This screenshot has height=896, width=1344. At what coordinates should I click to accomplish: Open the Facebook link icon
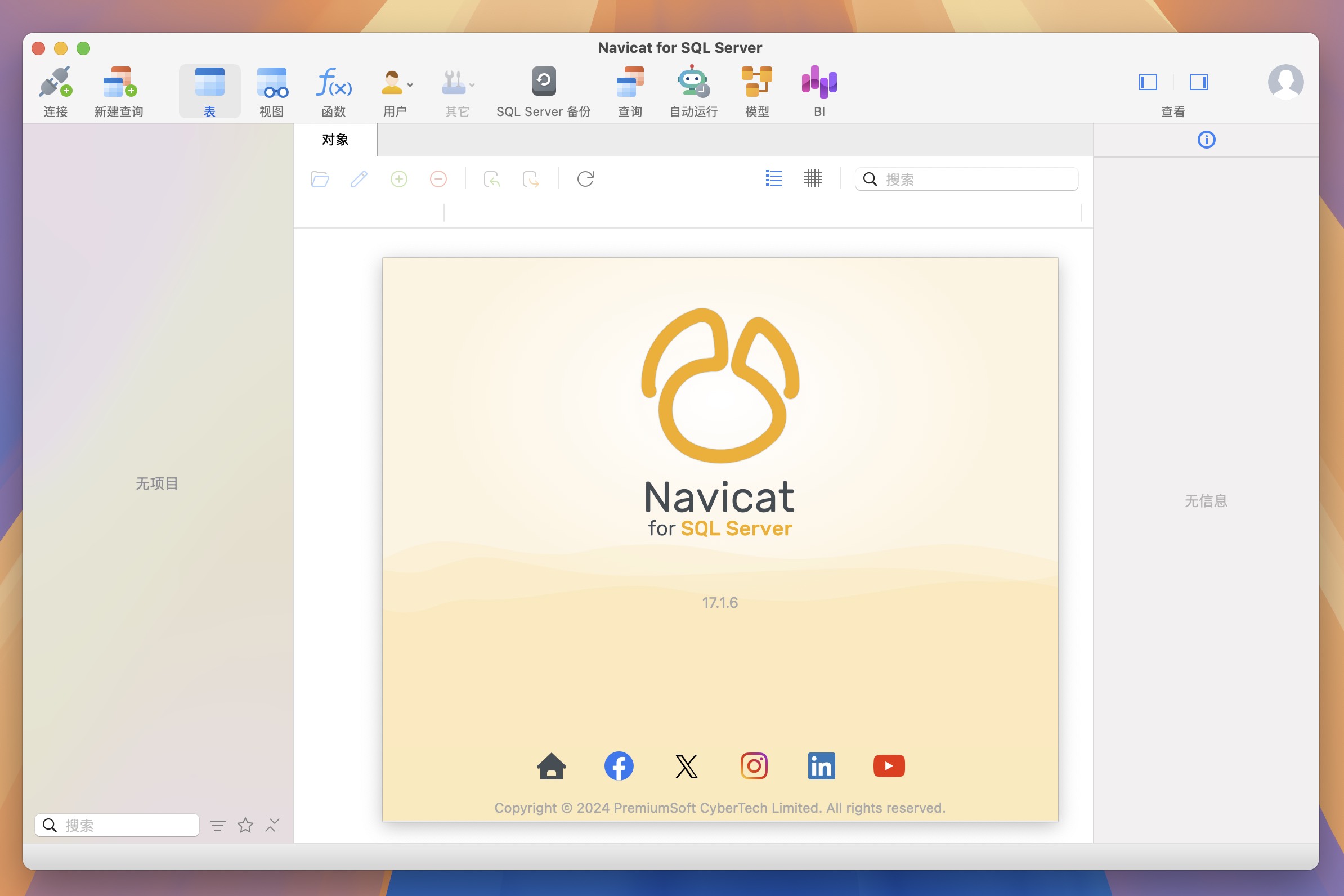tap(619, 767)
